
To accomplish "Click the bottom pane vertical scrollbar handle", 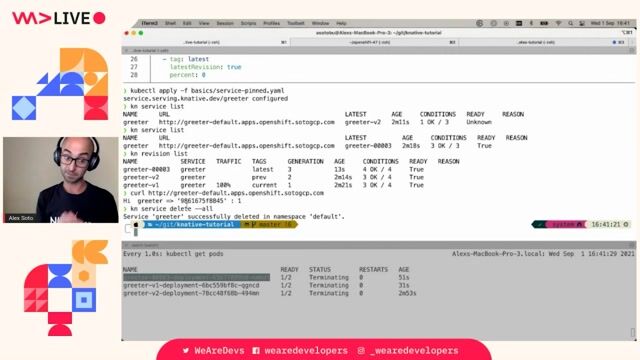I will click(x=633, y=333).
